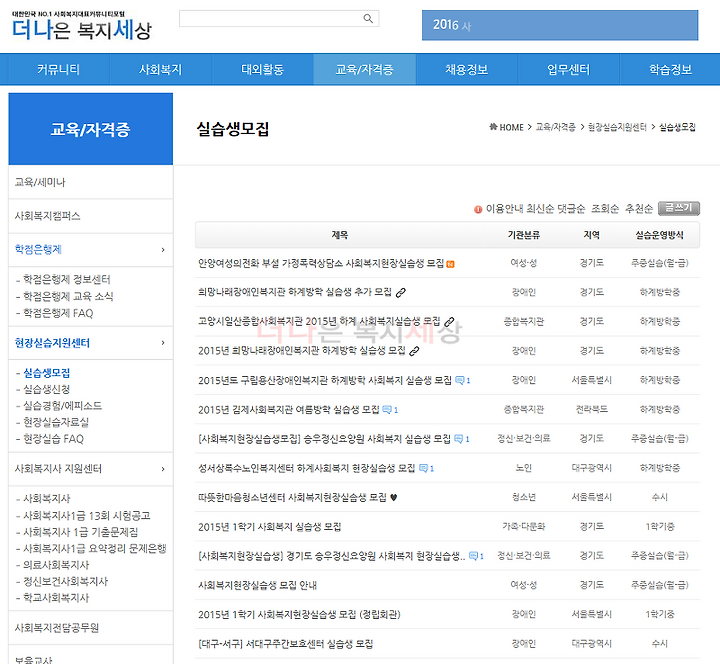Click heart icon on 따뜻한마음청소년센터 post

tap(394, 497)
